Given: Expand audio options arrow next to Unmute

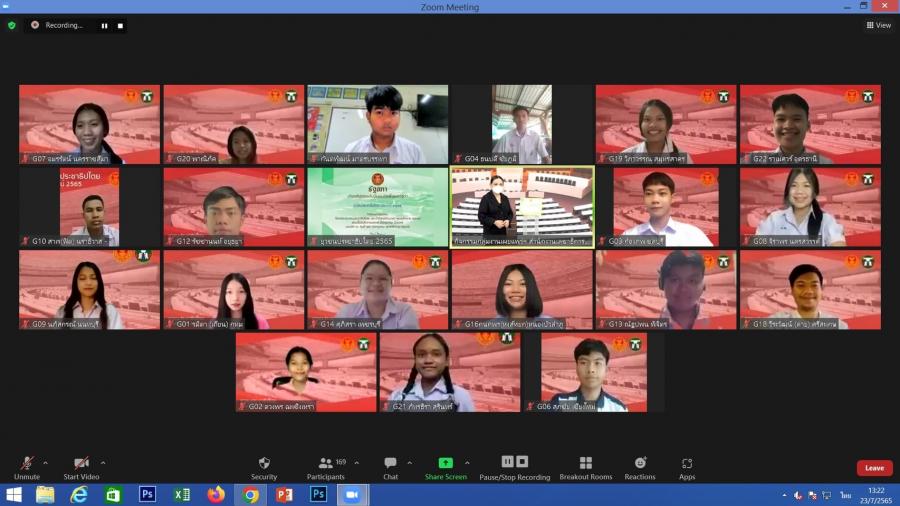Looking at the screenshot, I should click(45, 463).
